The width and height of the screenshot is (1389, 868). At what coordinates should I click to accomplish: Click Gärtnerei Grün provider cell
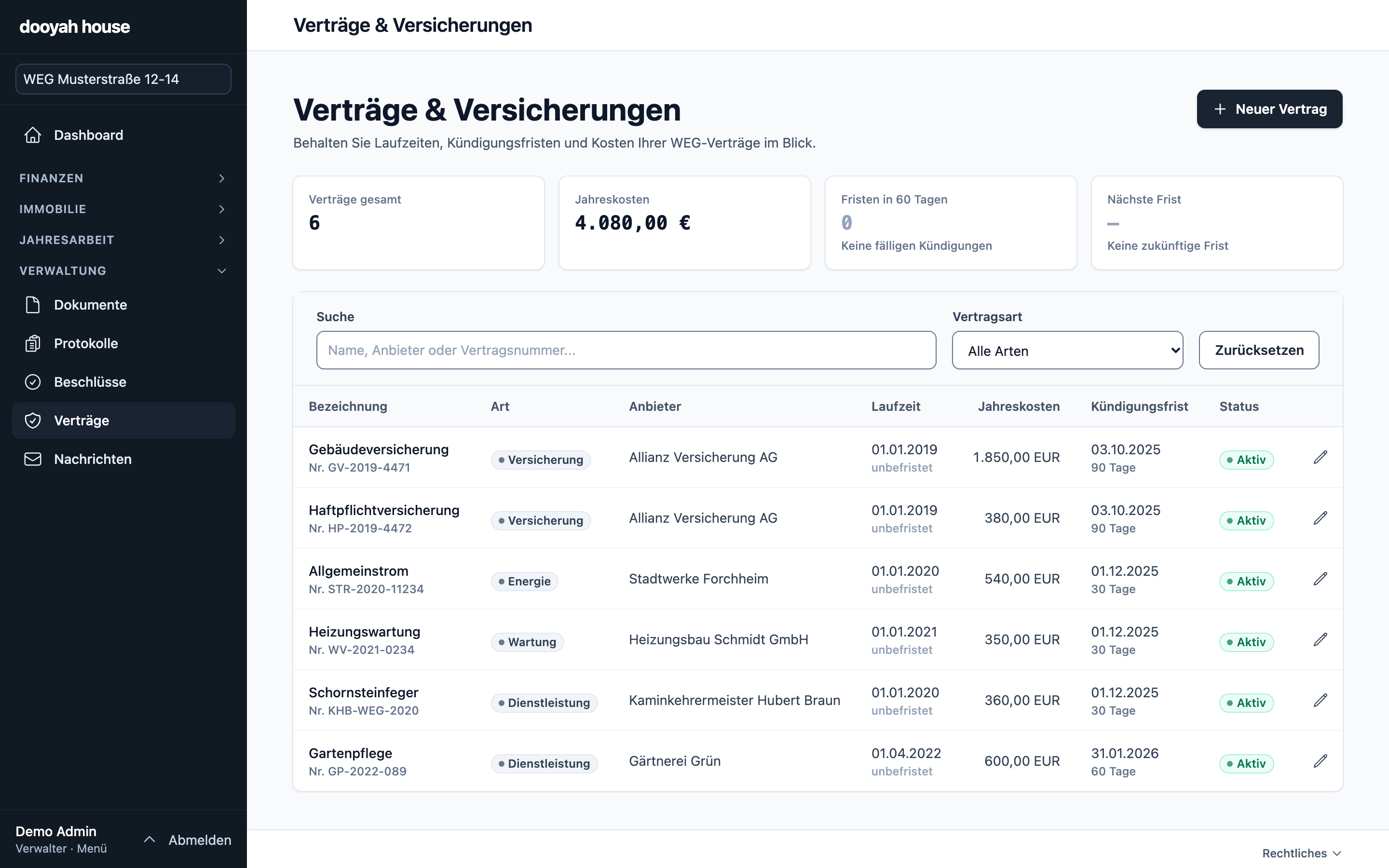[x=675, y=761]
